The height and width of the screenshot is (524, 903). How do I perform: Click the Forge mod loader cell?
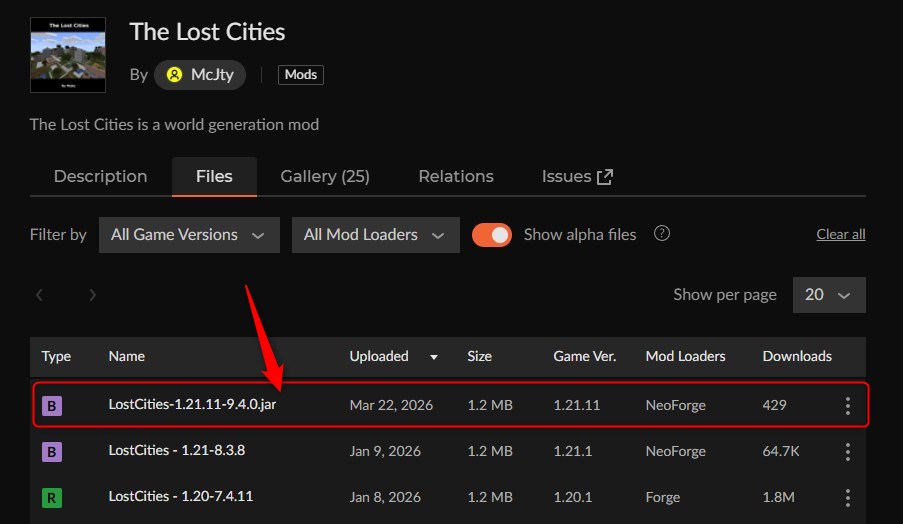tap(663, 498)
